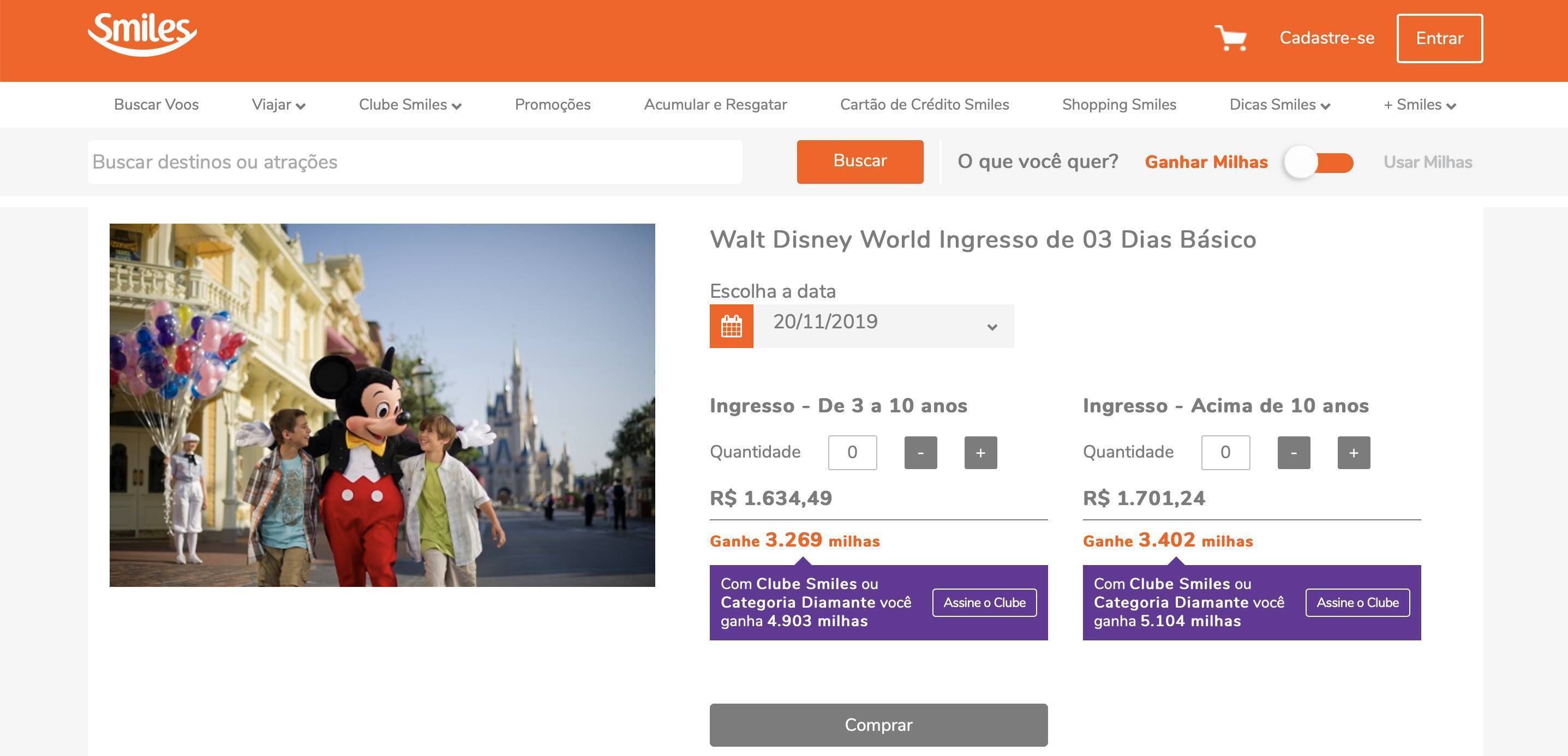
Task: Click quantity field for Acima de 10 anos
Action: (x=1225, y=452)
